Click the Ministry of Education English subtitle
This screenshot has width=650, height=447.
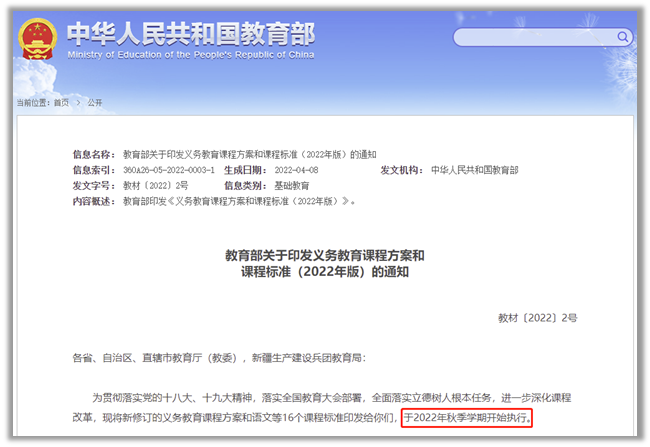[x=191, y=55]
